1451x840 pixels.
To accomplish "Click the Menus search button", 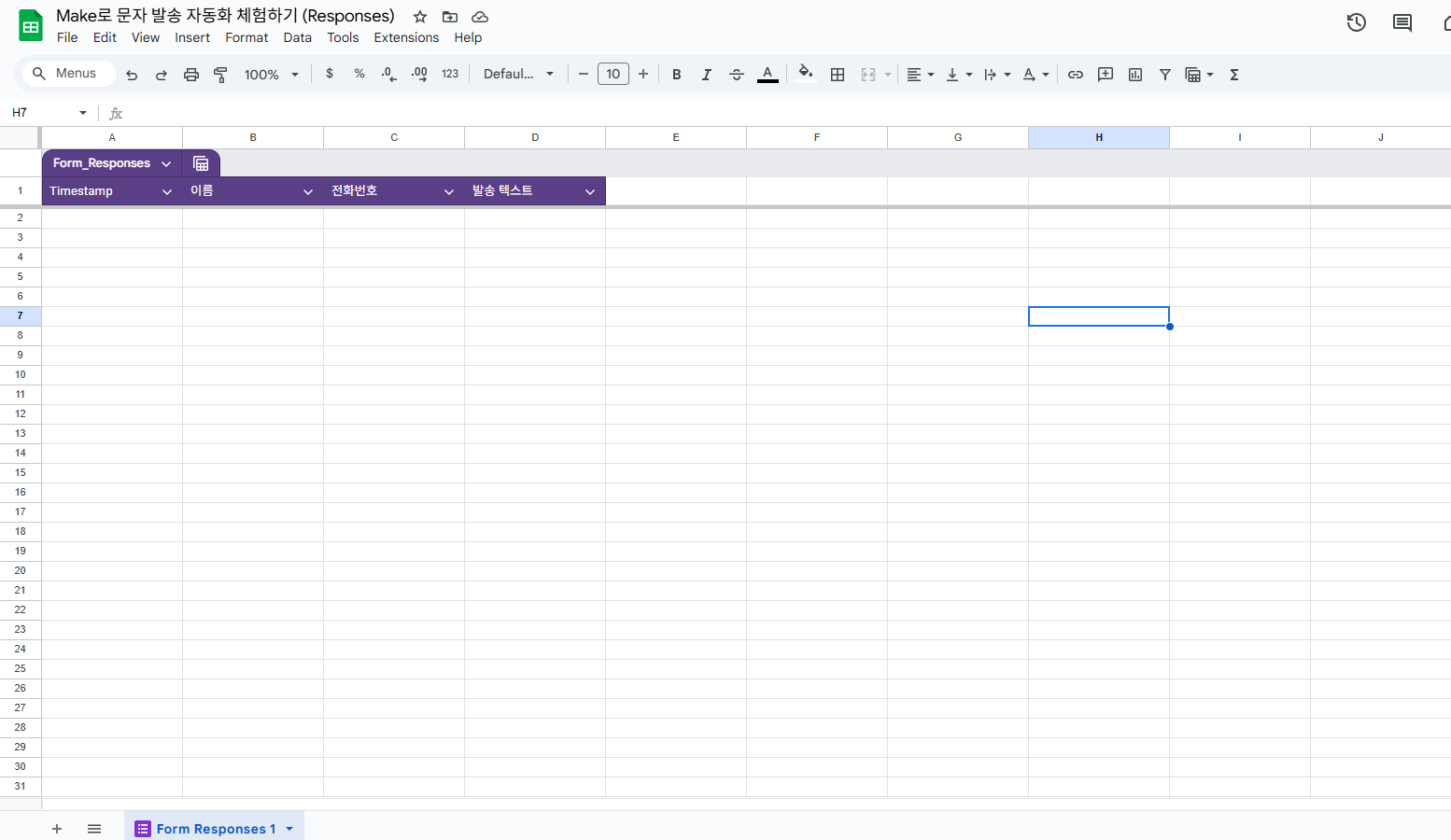I will (65, 74).
